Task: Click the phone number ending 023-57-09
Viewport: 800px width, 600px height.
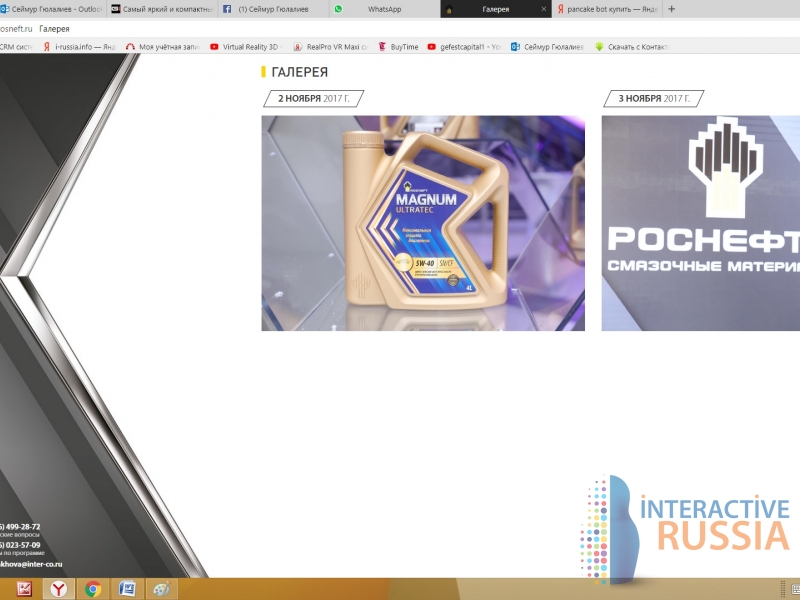Action: click(x=20, y=545)
